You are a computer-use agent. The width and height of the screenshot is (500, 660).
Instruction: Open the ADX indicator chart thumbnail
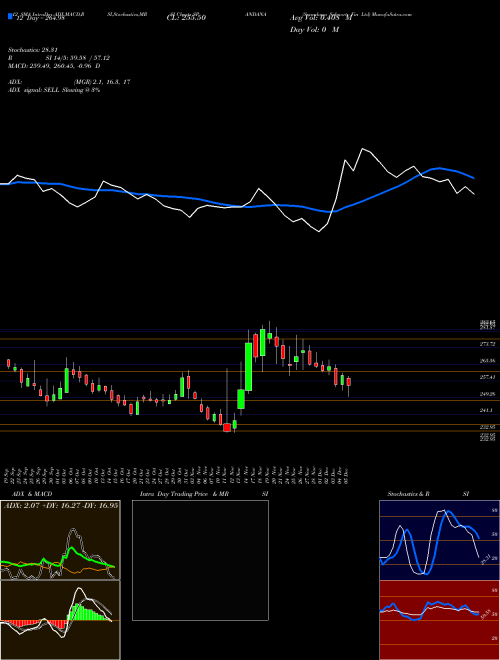[x=60, y=540]
